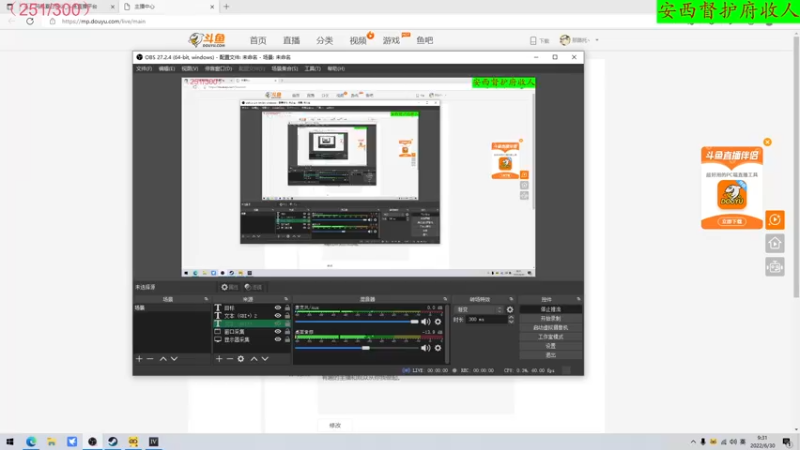The image size is (800, 450).
Task: Pop out the 场景 dock panel
Action: pyautogui.click(x=206, y=299)
